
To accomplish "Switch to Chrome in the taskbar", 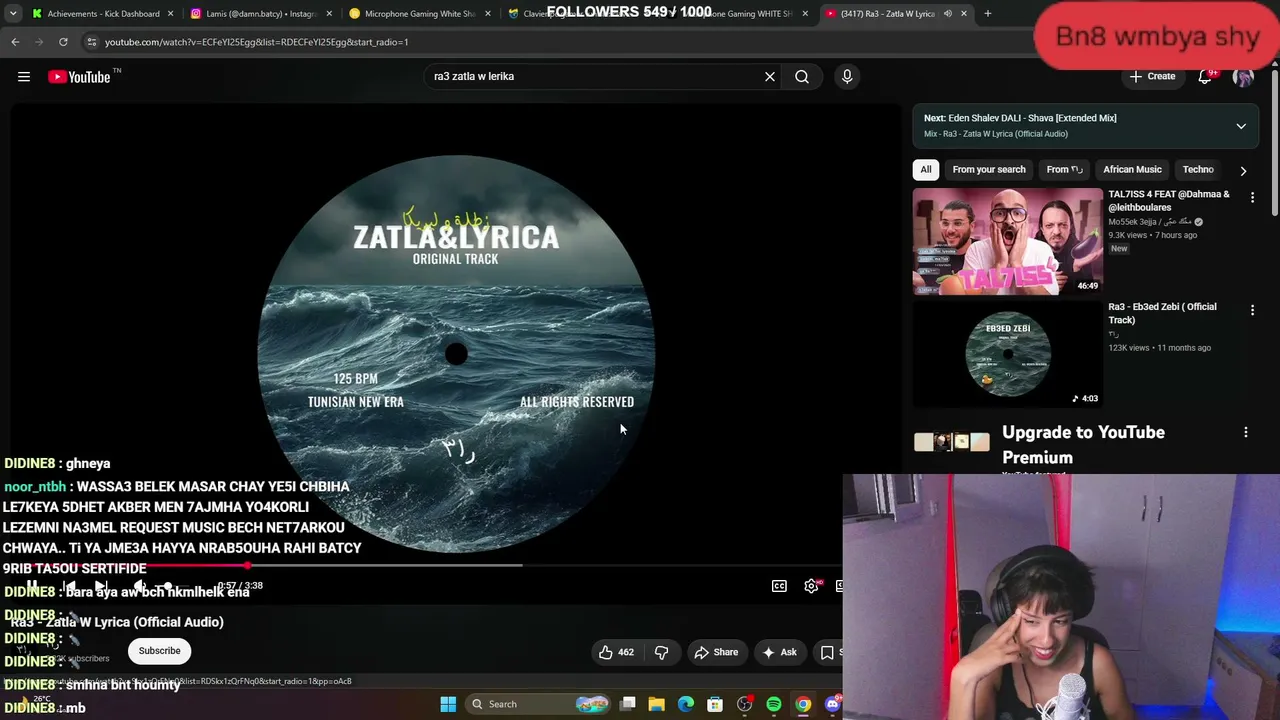I will click(x=803, y=704).
